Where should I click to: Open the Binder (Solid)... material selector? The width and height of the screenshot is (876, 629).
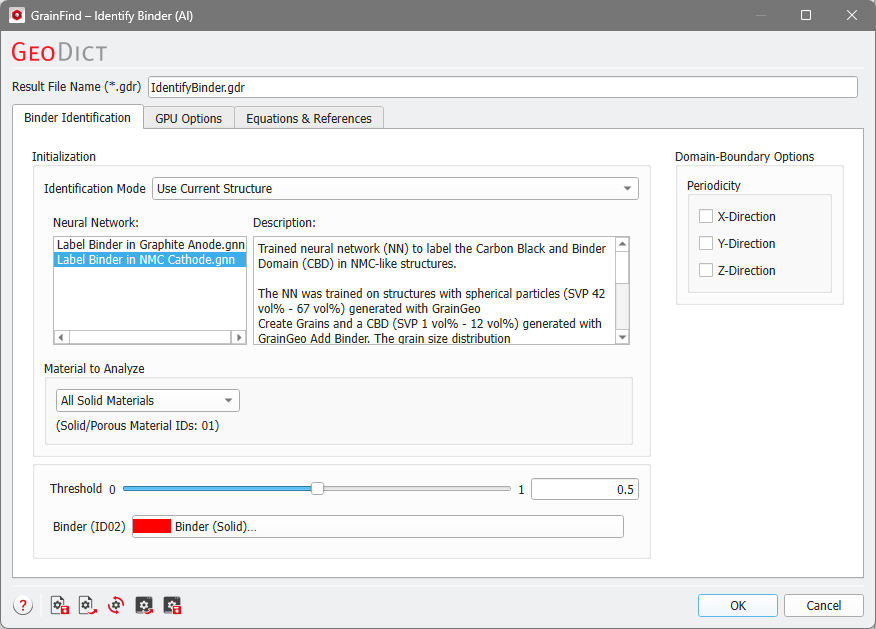378,527
